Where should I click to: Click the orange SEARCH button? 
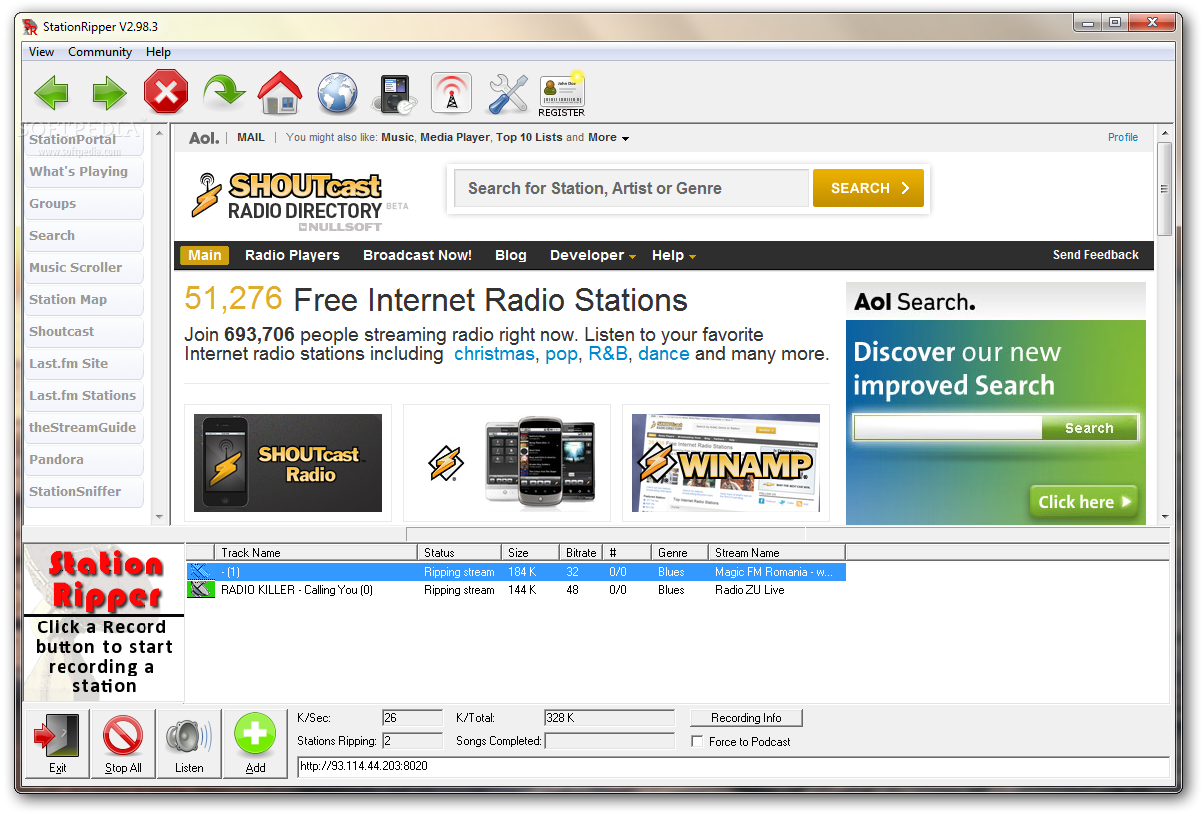point(868,188)
